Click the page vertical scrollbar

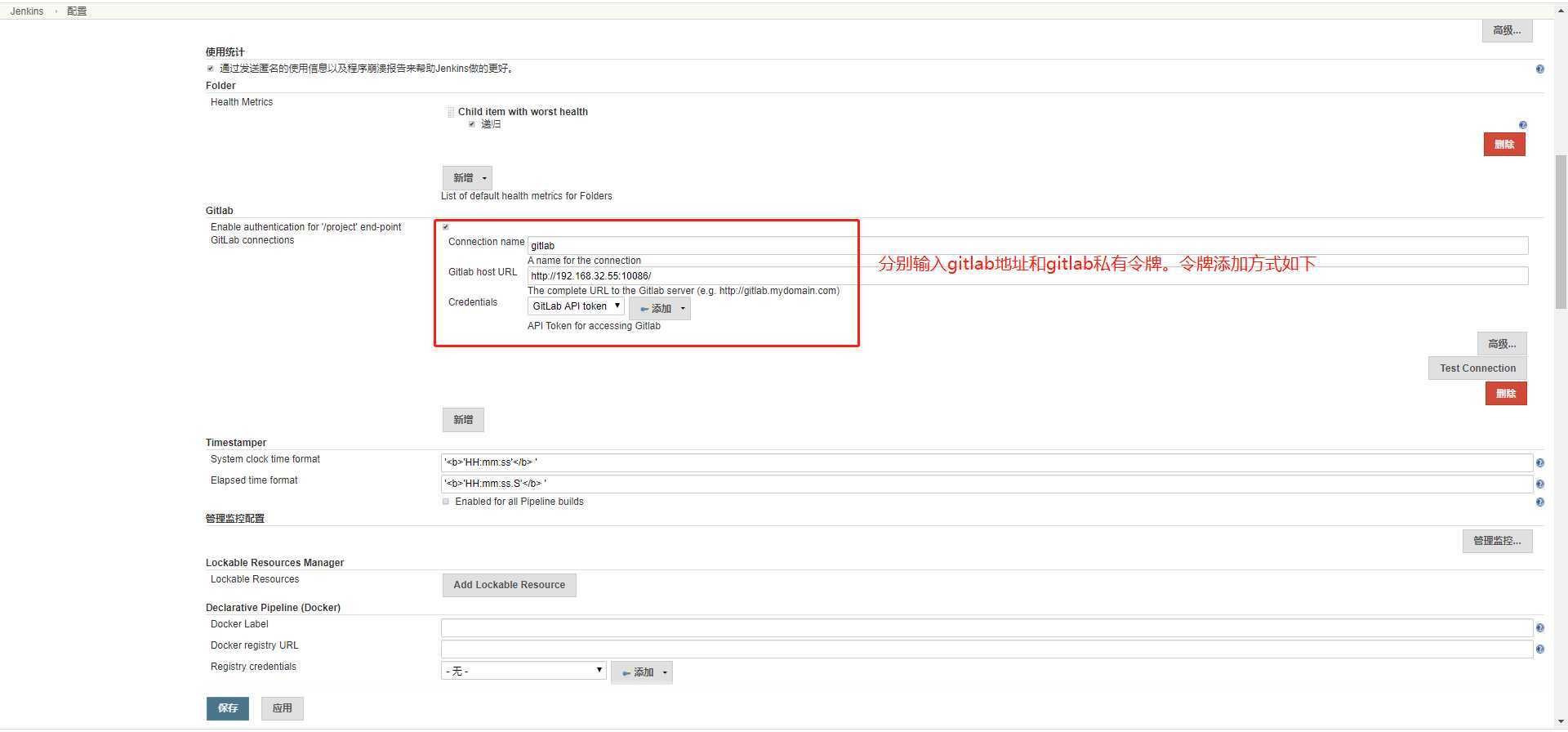(x=1561, y=231)
